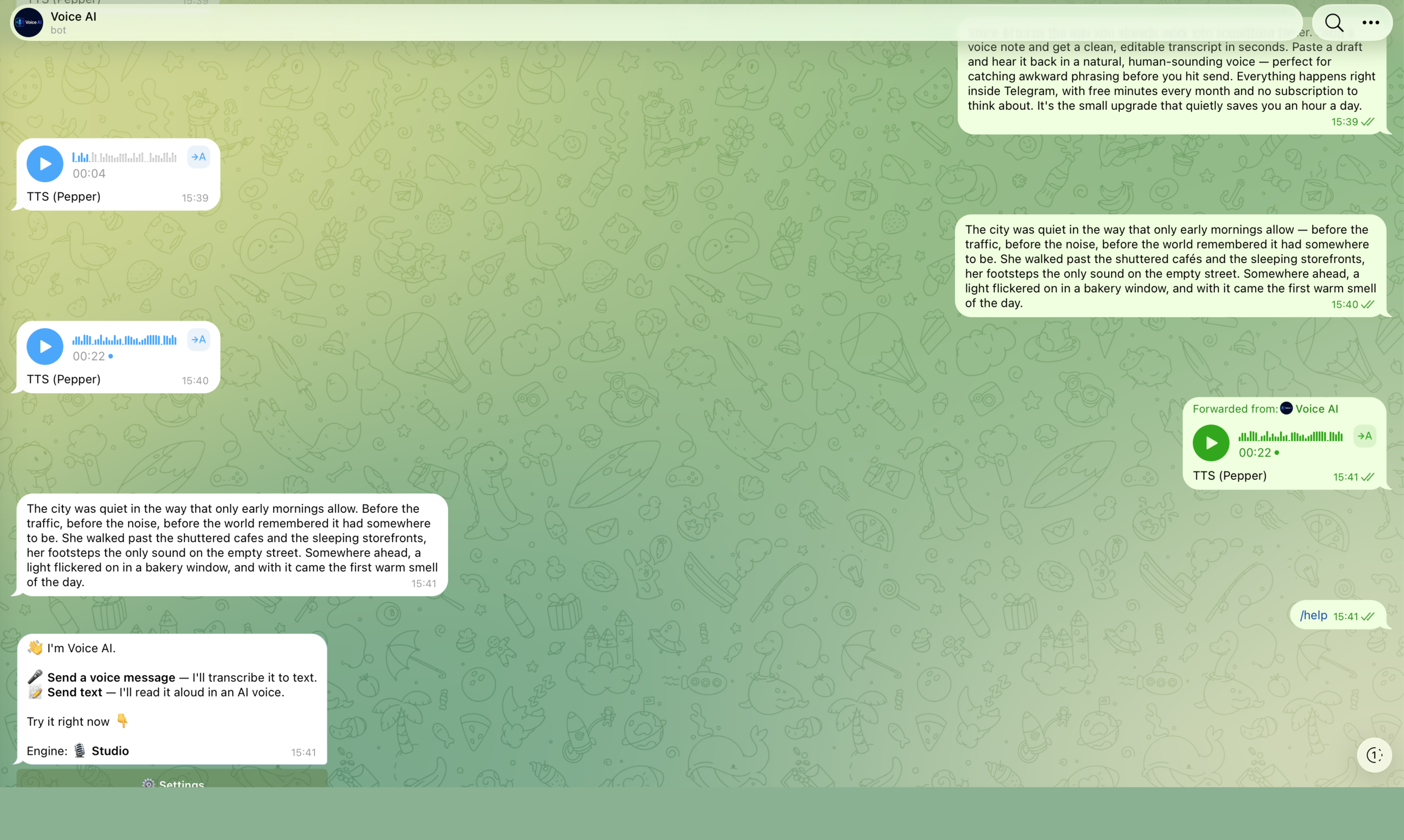The height and width of the screenshot is (840, 1404).
Task: Seek within the 00:04 voice waveform
Action: (124, 157)
